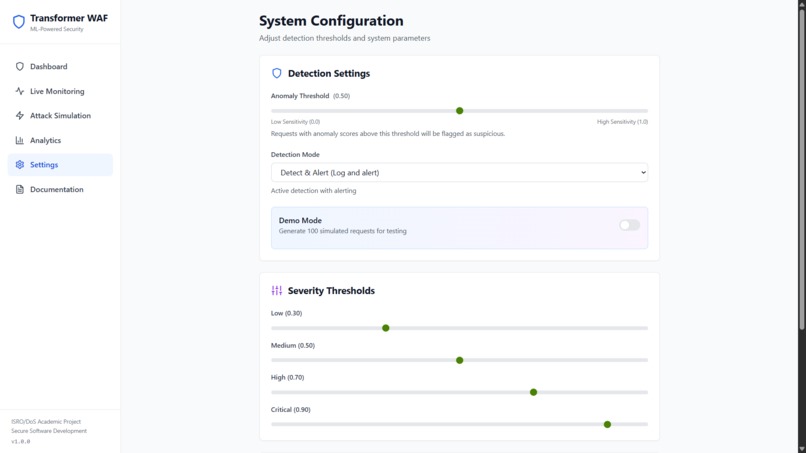Screen dimensions: 806x453
Task: Click the Attack Simulation lightning icon
Action: tap(20, 116)
